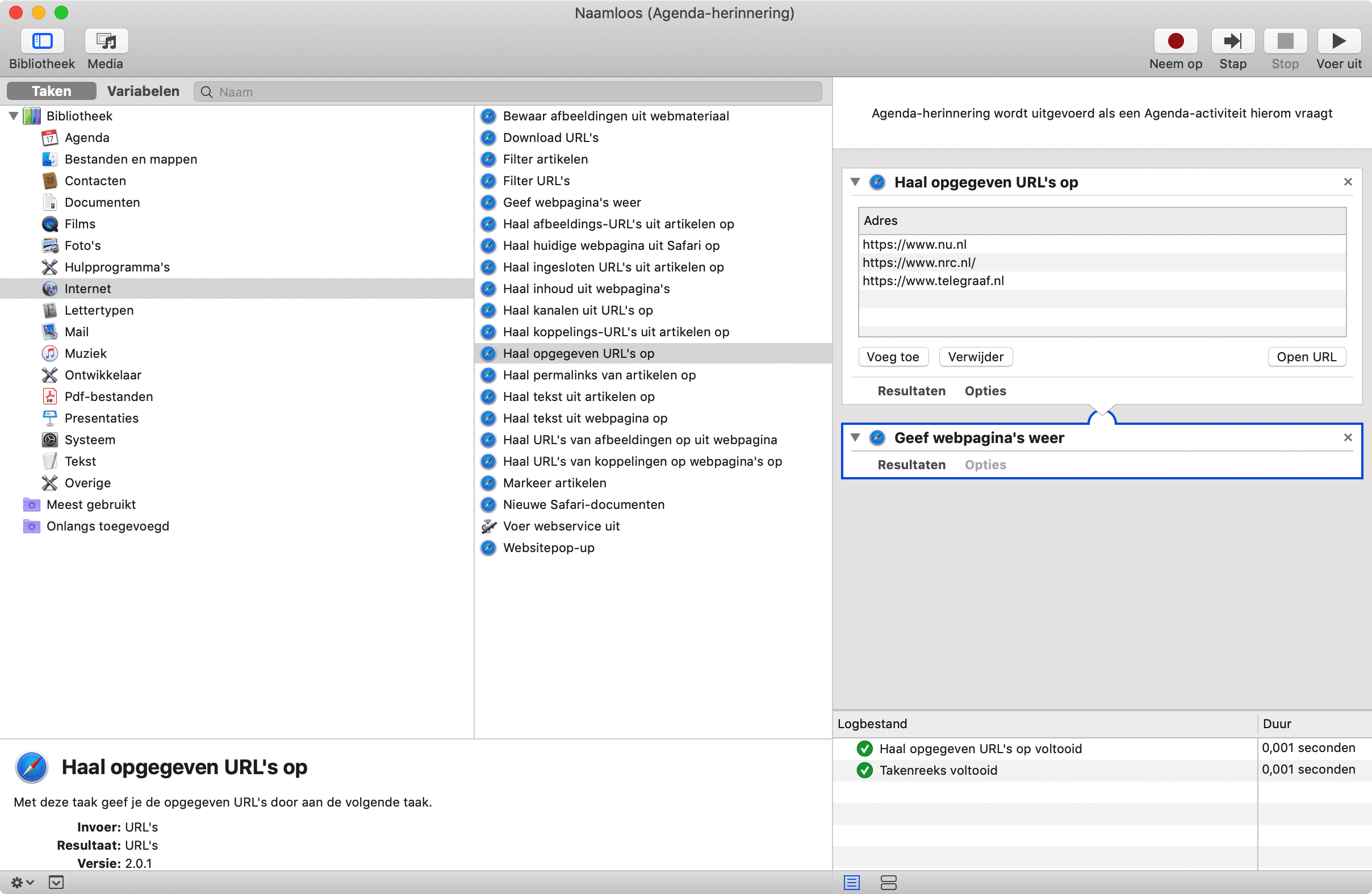Click the Neem op record button
This screenshot has height=894, width=1372.
[x=1175, y=41]
